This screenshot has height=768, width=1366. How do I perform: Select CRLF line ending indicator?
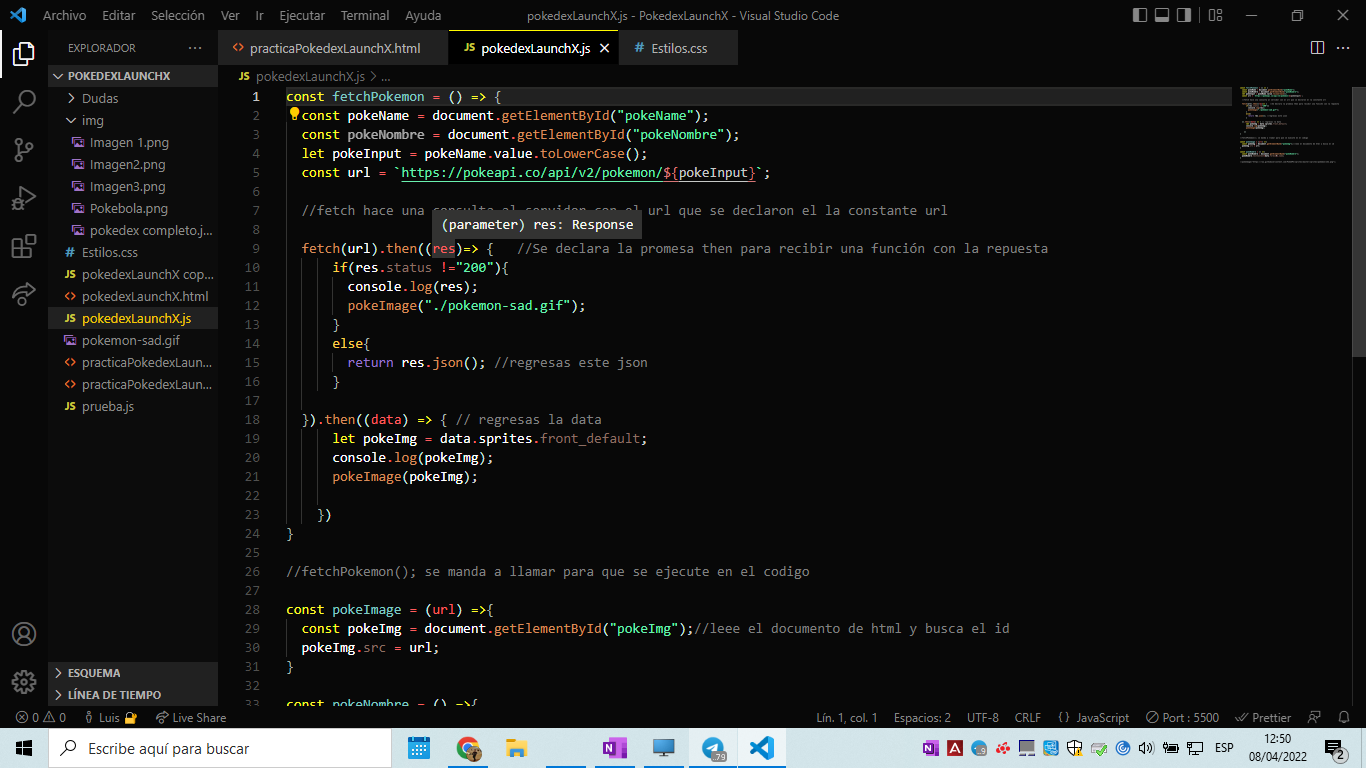click(x=1028, y=717)
